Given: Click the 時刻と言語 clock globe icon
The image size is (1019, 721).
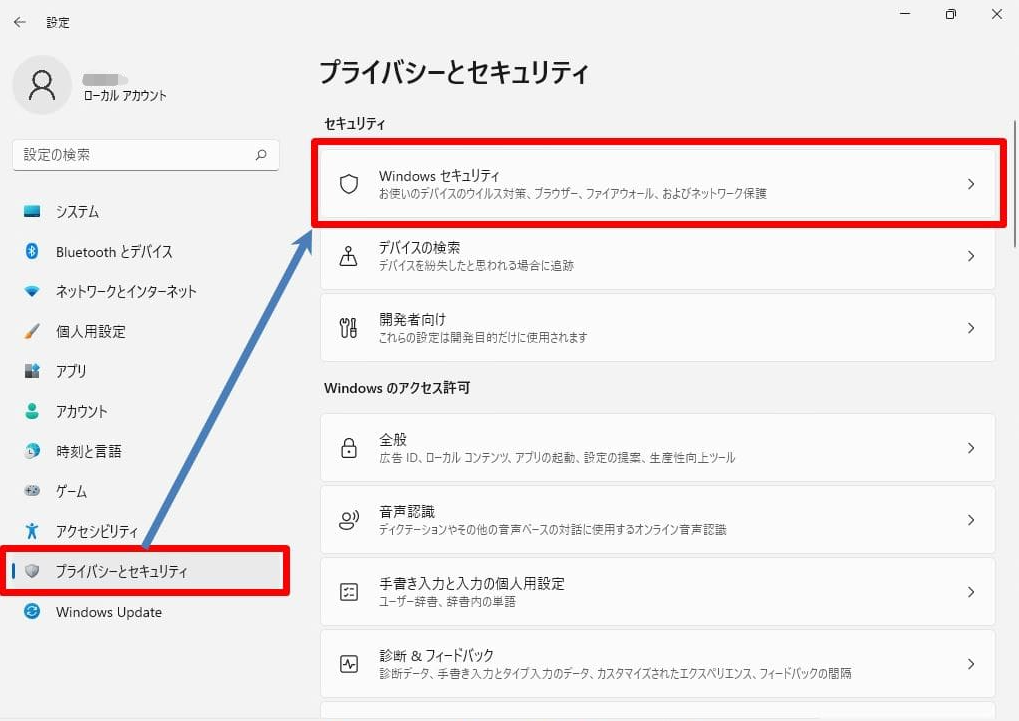Looking at the screenshot, I should [x=32, y=451].
